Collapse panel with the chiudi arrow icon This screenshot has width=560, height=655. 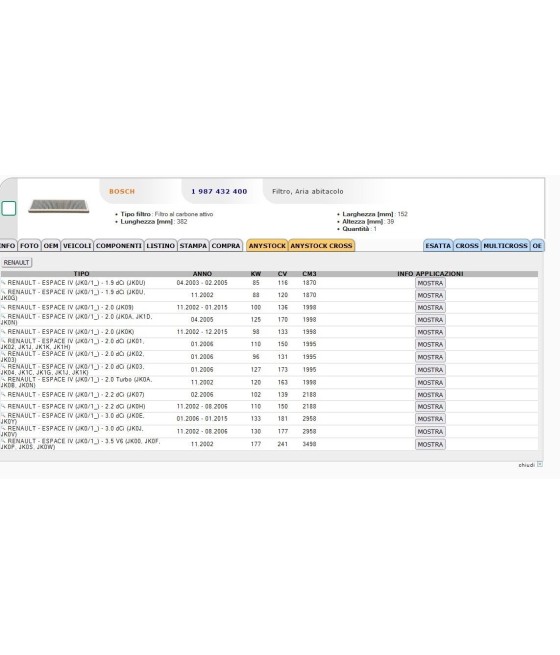[x=540, y=464]
